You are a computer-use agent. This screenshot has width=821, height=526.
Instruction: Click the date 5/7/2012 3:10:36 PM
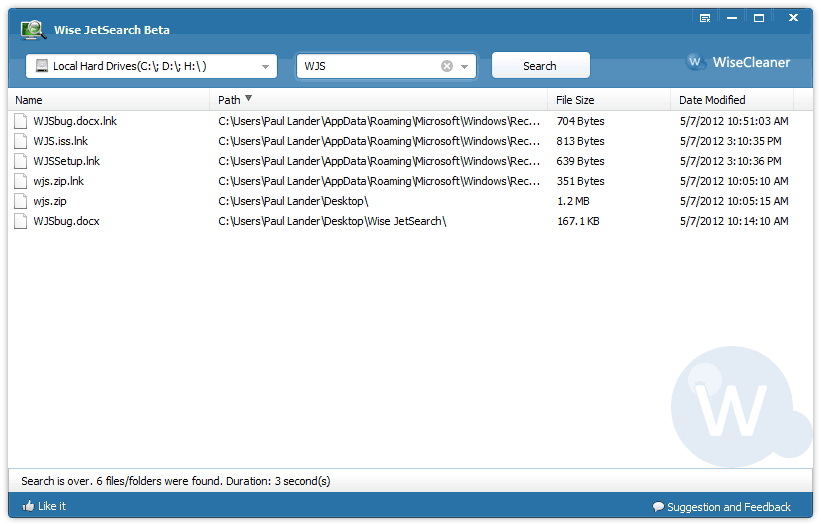(x=730, y=161)
